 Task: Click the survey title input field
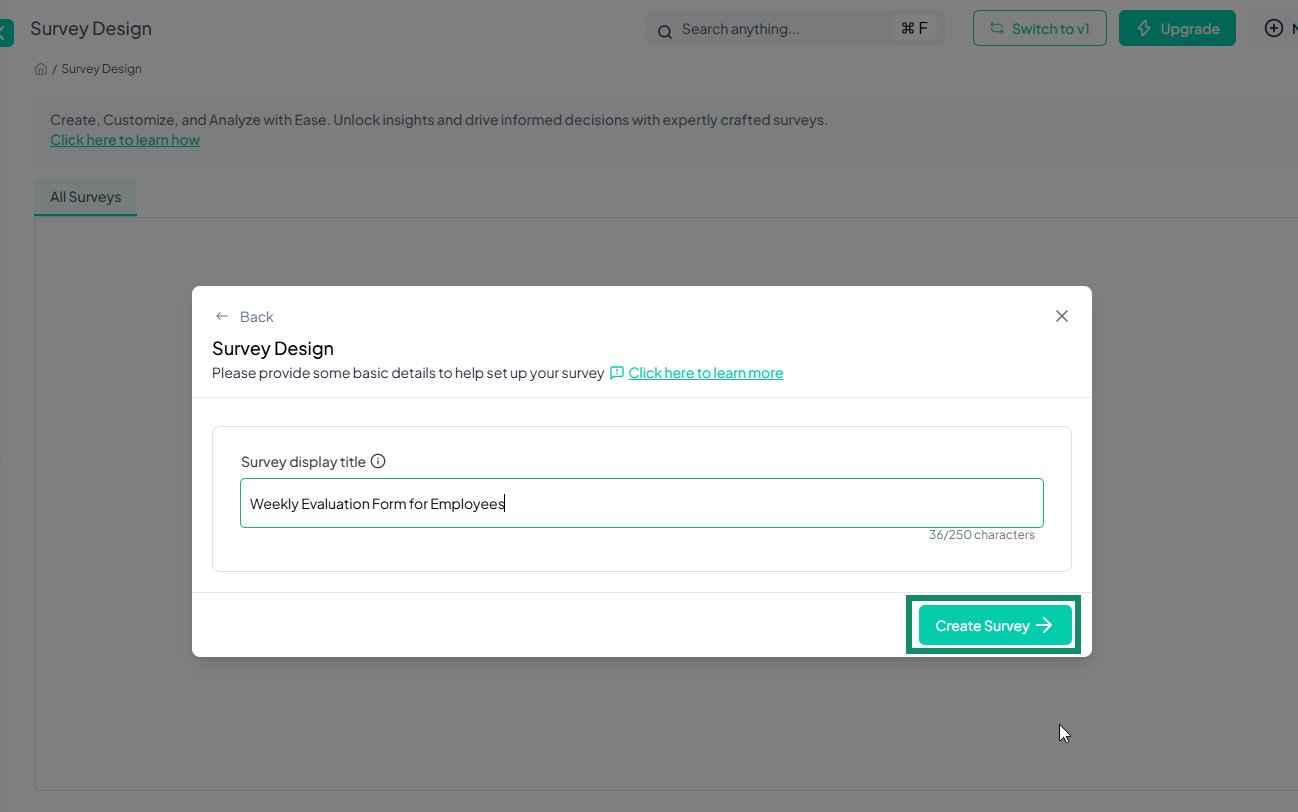click(x=641, y=502)
